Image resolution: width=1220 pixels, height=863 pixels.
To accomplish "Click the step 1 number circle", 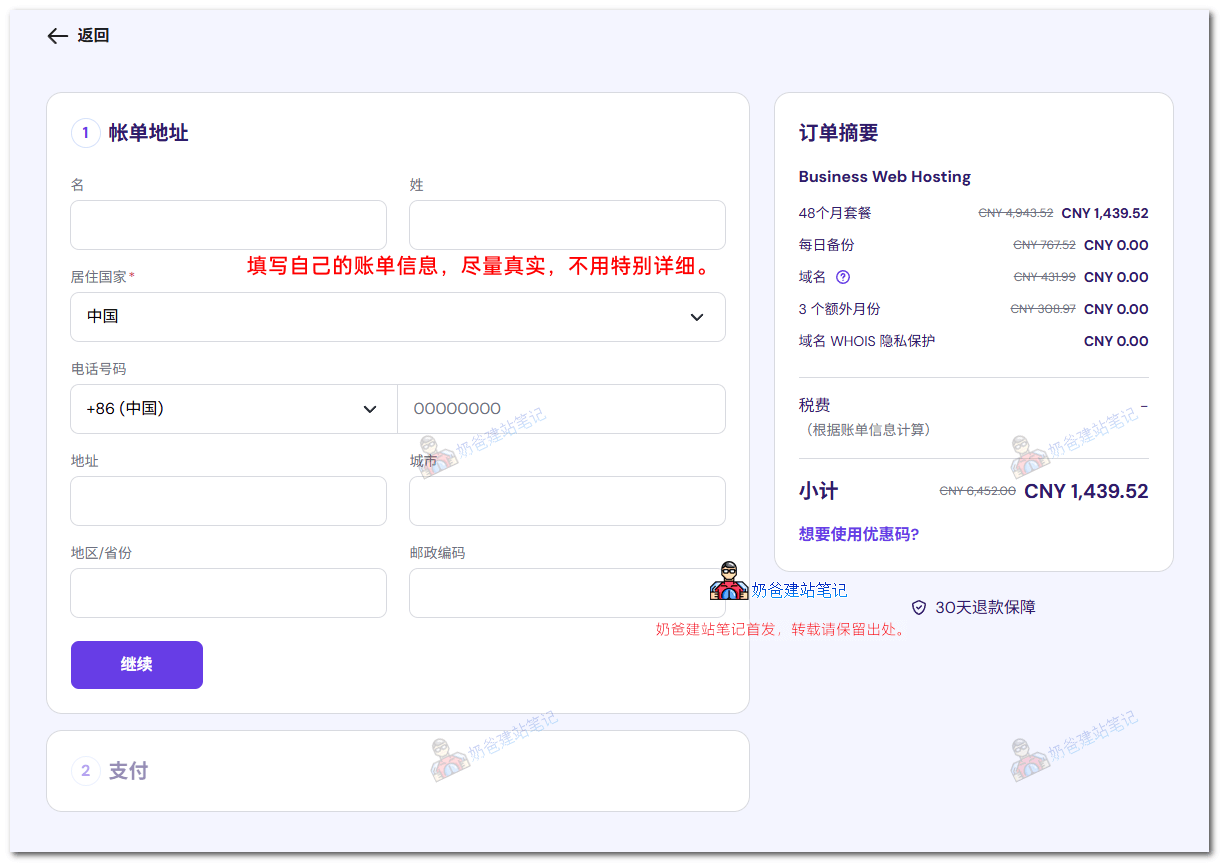I will click(x=85, y=133).
